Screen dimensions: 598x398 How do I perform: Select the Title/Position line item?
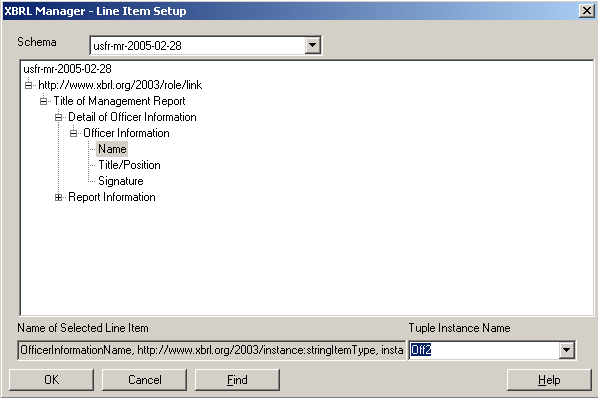coord(129,165)
